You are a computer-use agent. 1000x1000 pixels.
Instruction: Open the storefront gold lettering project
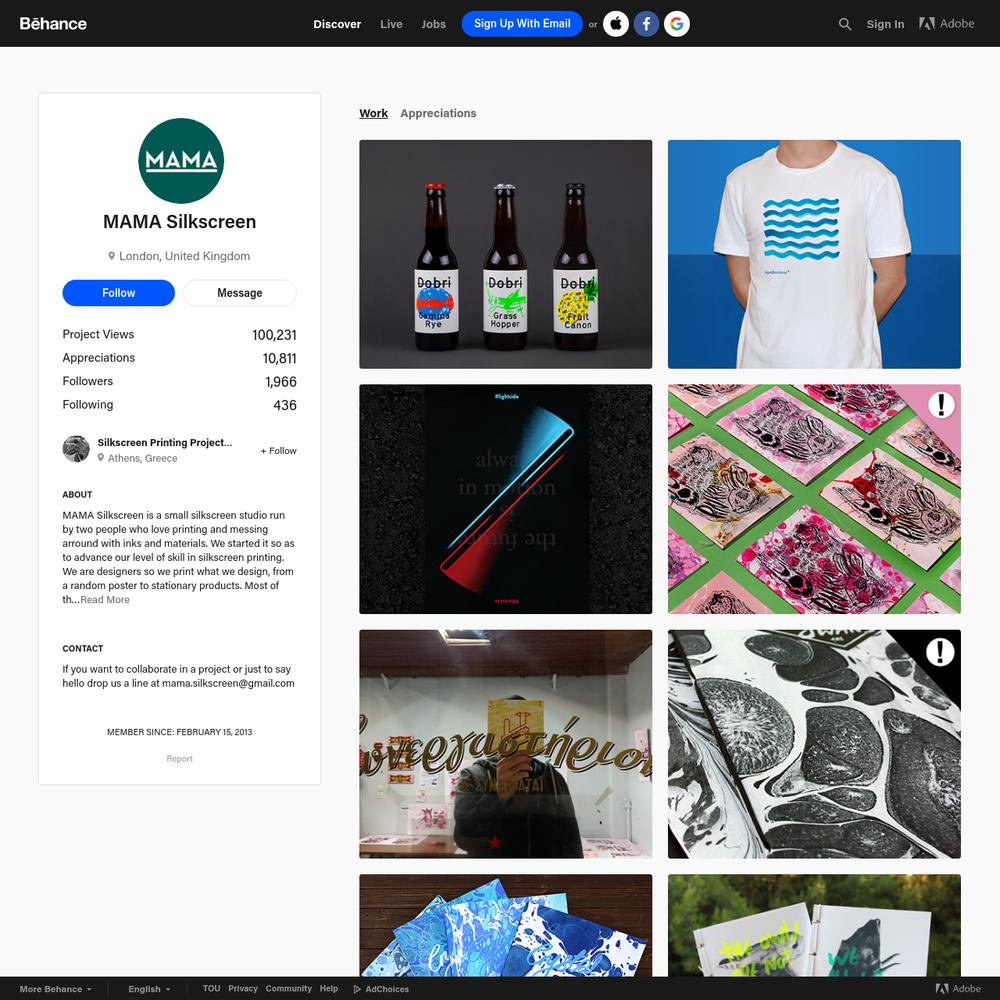tap(506, 744)
